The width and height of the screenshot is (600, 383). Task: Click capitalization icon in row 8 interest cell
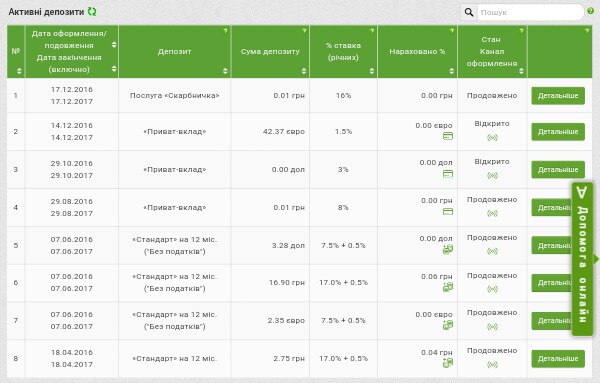pos(448,363)
